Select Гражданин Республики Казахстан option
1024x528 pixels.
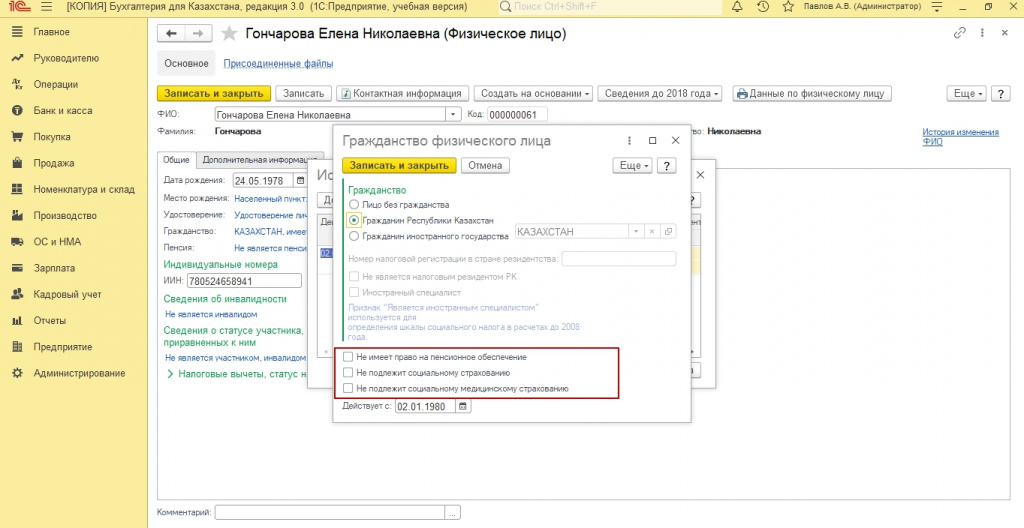[354, 221]
